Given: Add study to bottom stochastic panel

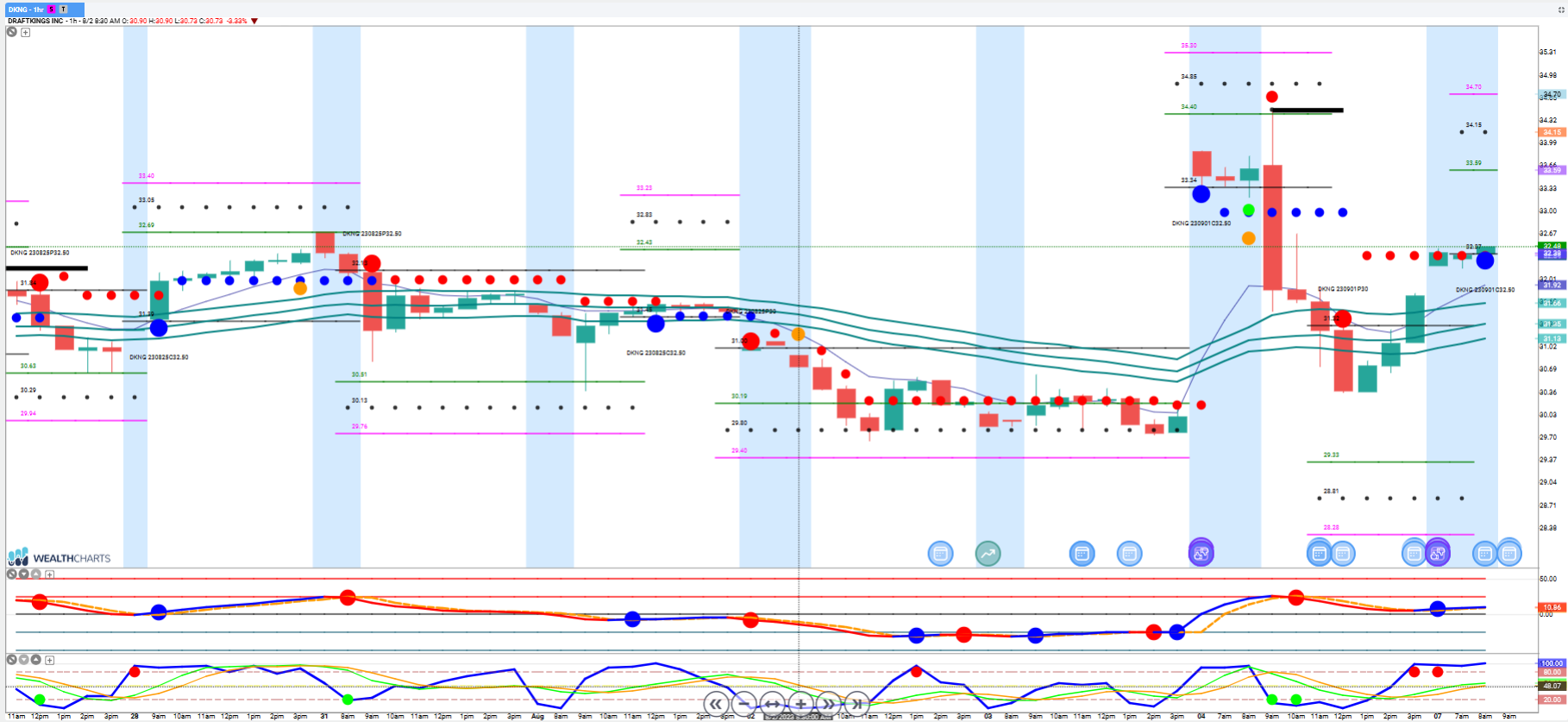Looking at the screenshot, I should point(50,660).
